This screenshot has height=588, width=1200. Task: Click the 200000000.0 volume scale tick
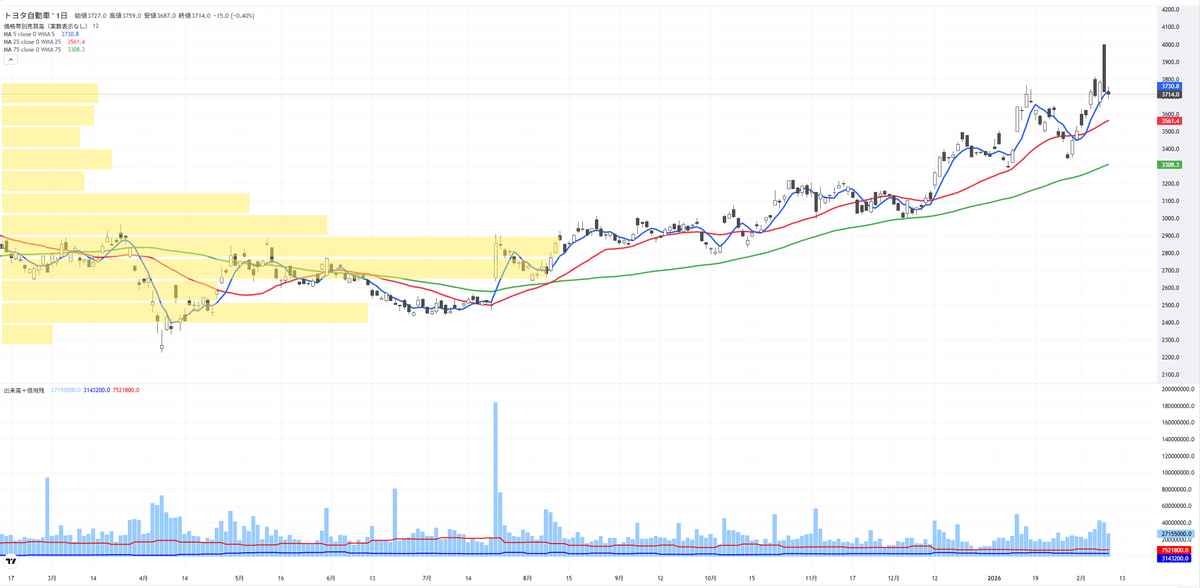[x=1177, y=389]
